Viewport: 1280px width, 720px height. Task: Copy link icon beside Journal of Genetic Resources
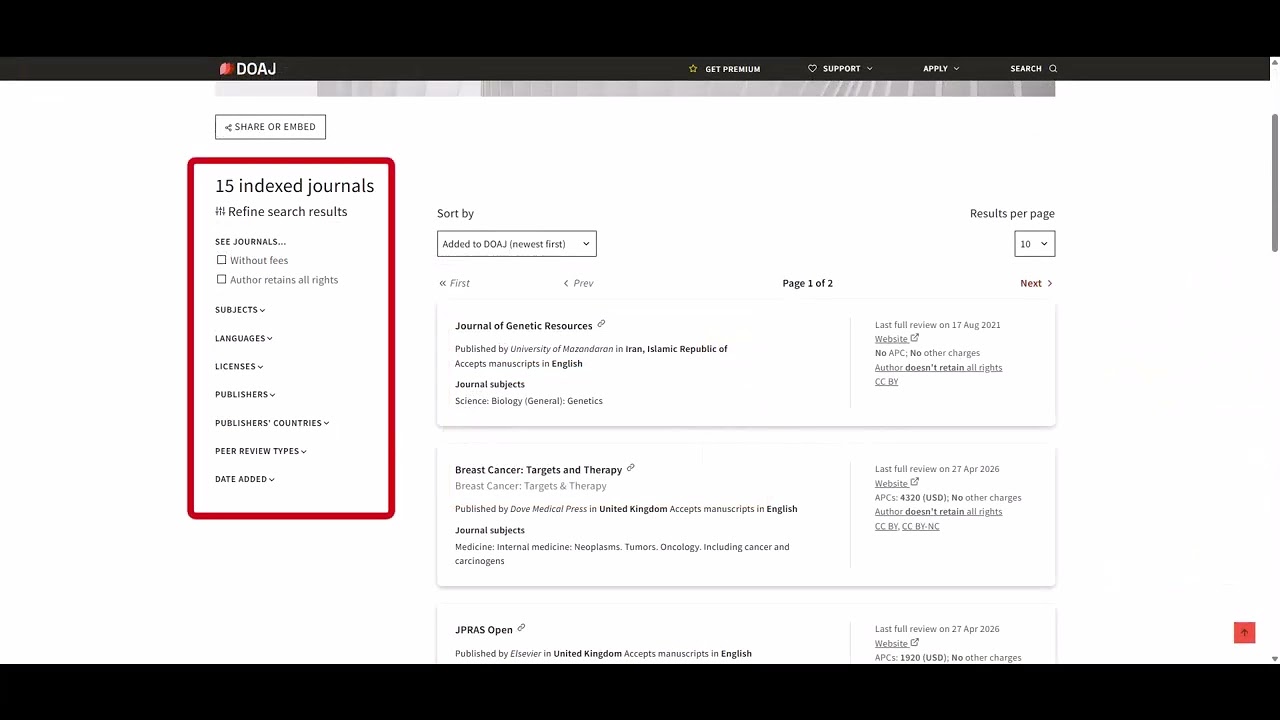[601, 324]
